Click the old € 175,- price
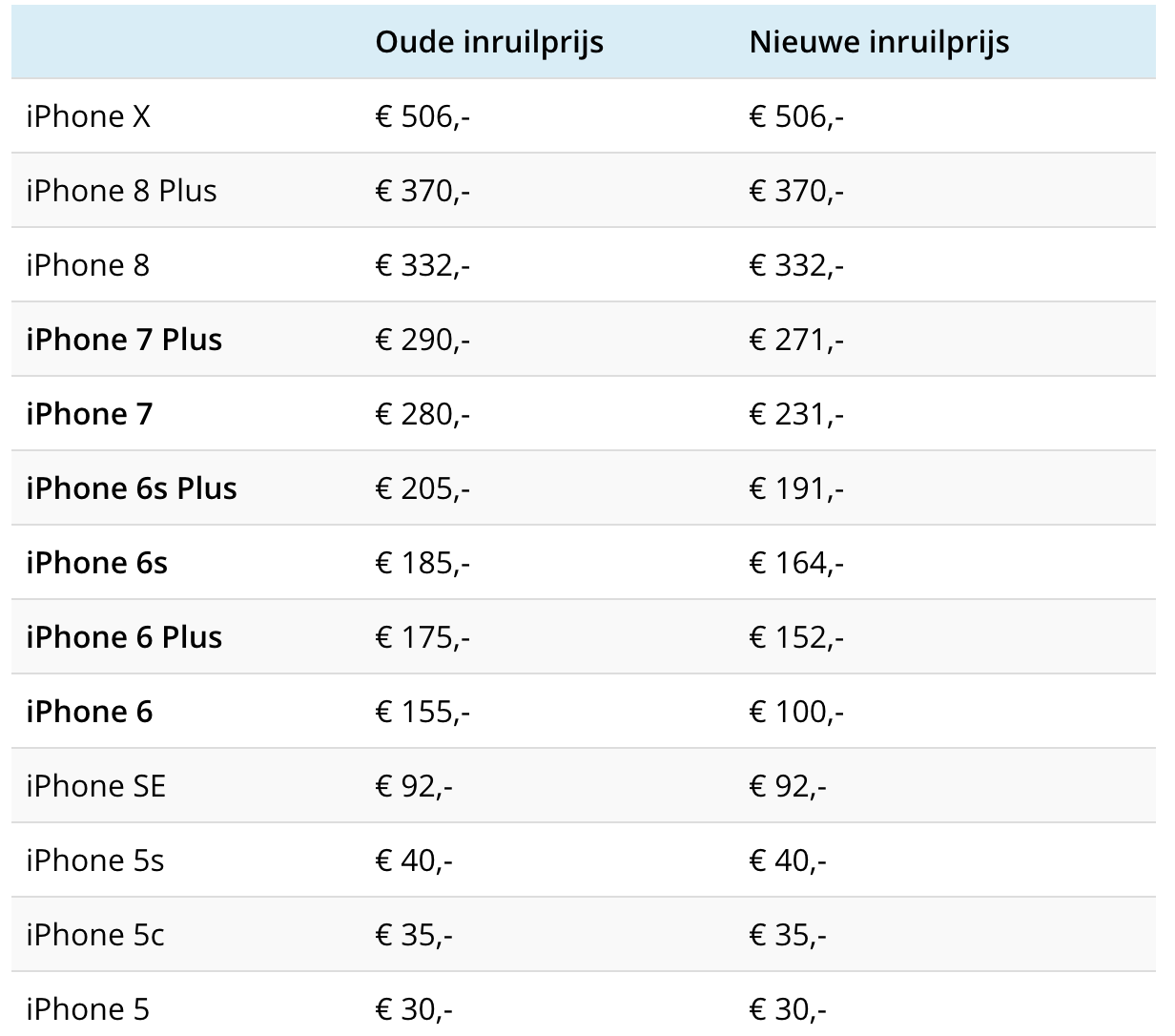 click(423, 637)
